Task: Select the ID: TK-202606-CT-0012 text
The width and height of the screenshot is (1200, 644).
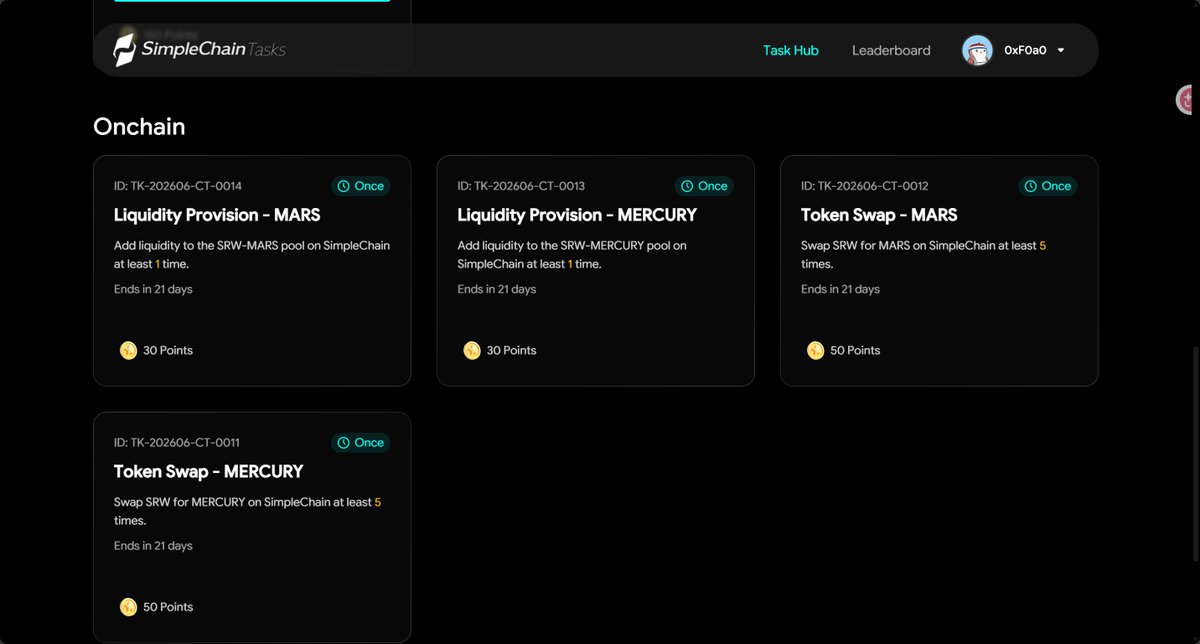Action: click(865, 186)
